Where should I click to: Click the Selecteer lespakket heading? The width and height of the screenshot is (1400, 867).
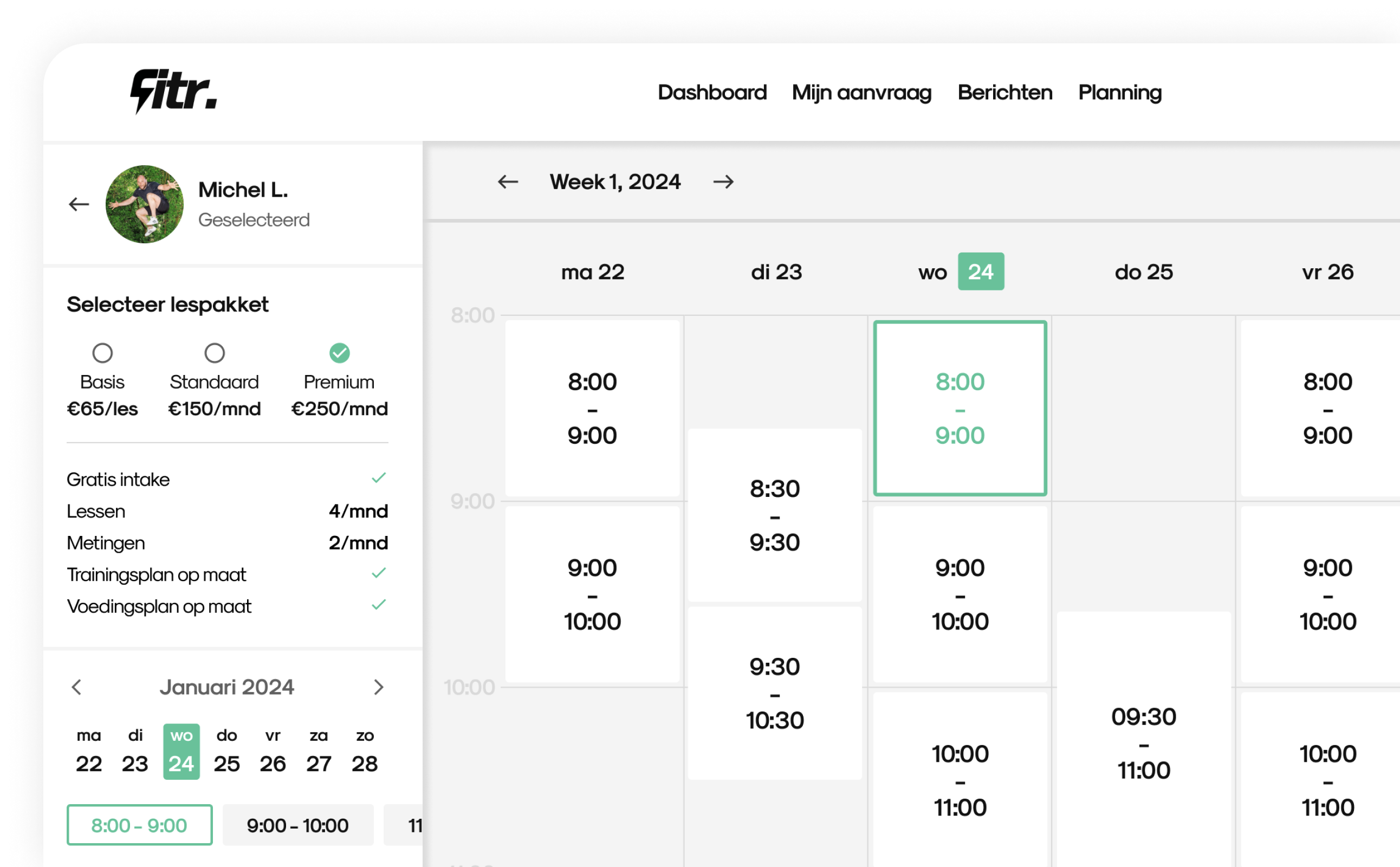pos(167,305)
